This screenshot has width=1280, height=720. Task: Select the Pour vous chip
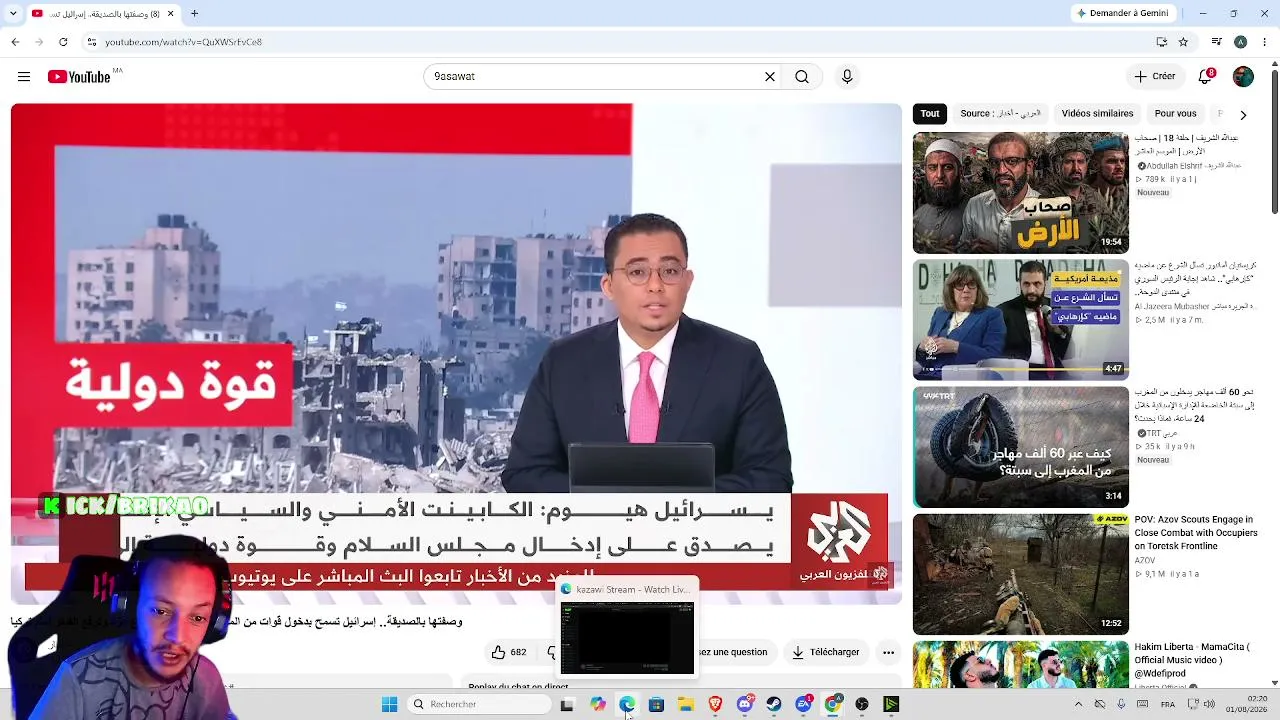1175,114
